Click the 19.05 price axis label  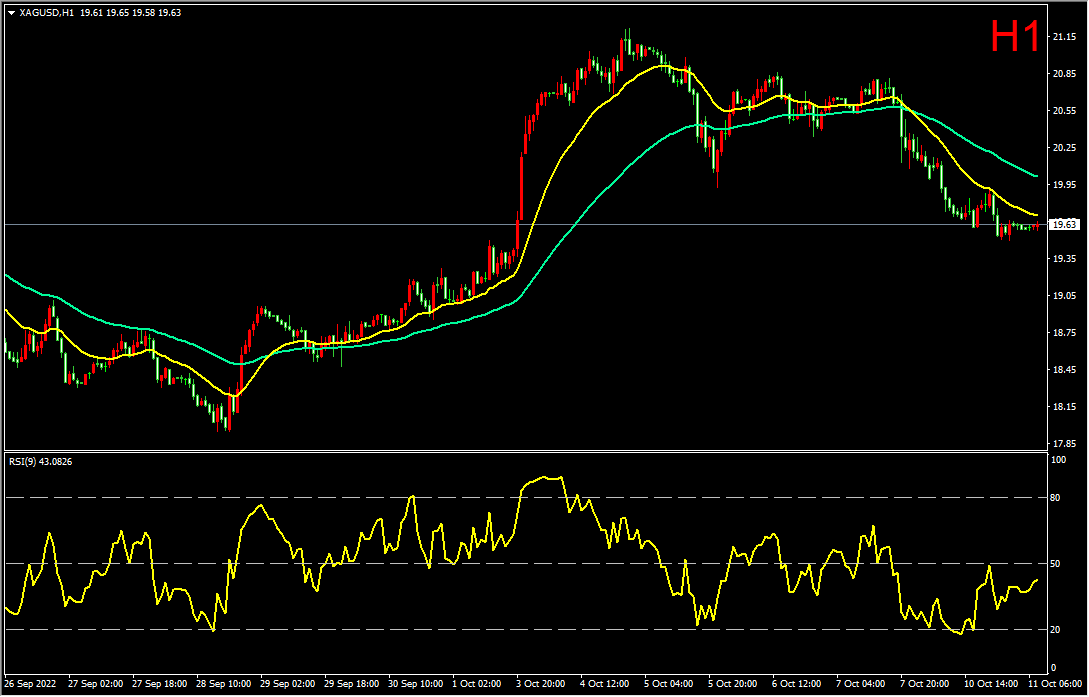(x=1065, y=296)
